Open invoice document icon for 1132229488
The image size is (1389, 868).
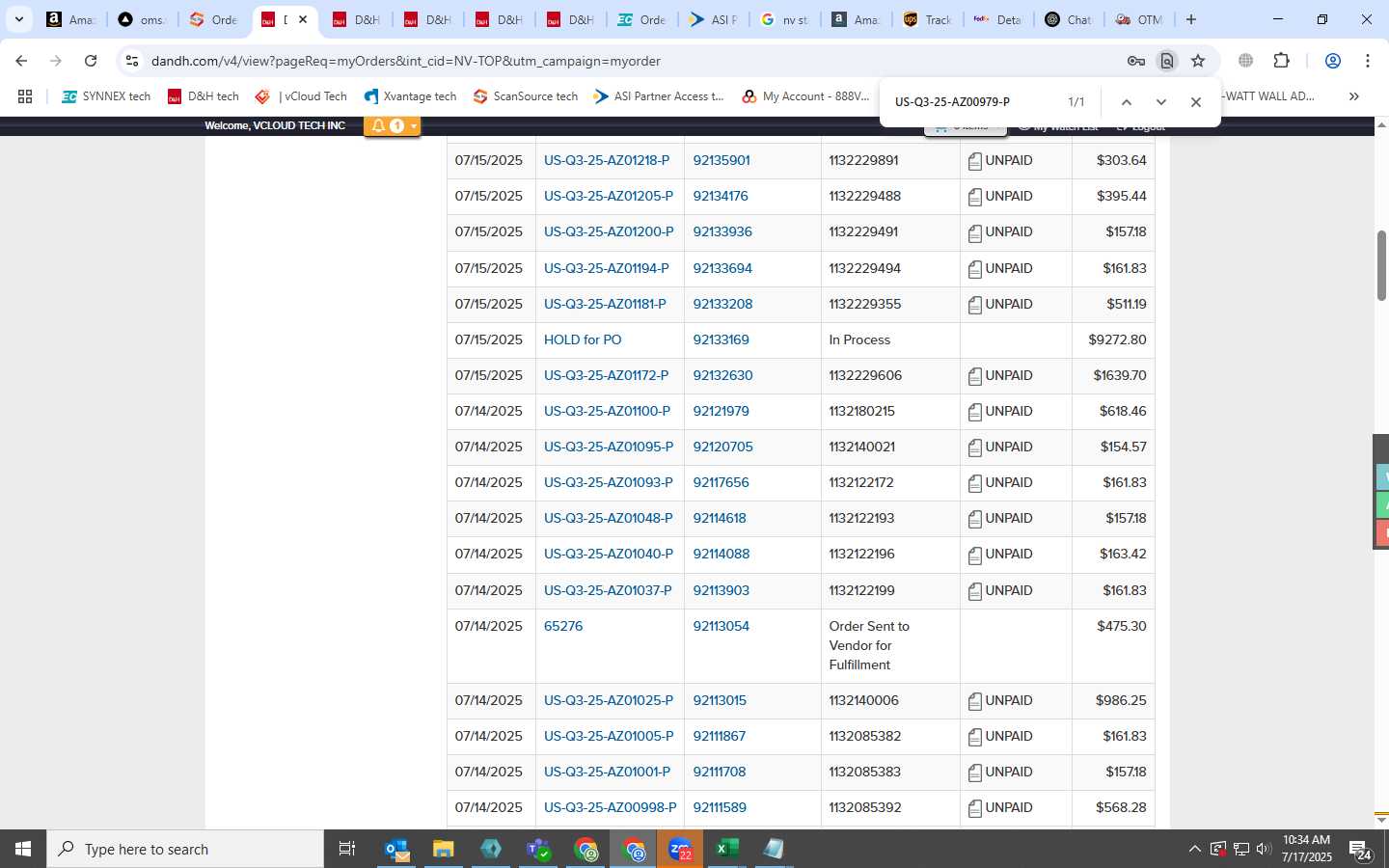pyautogui.click(x=974, y=197)
